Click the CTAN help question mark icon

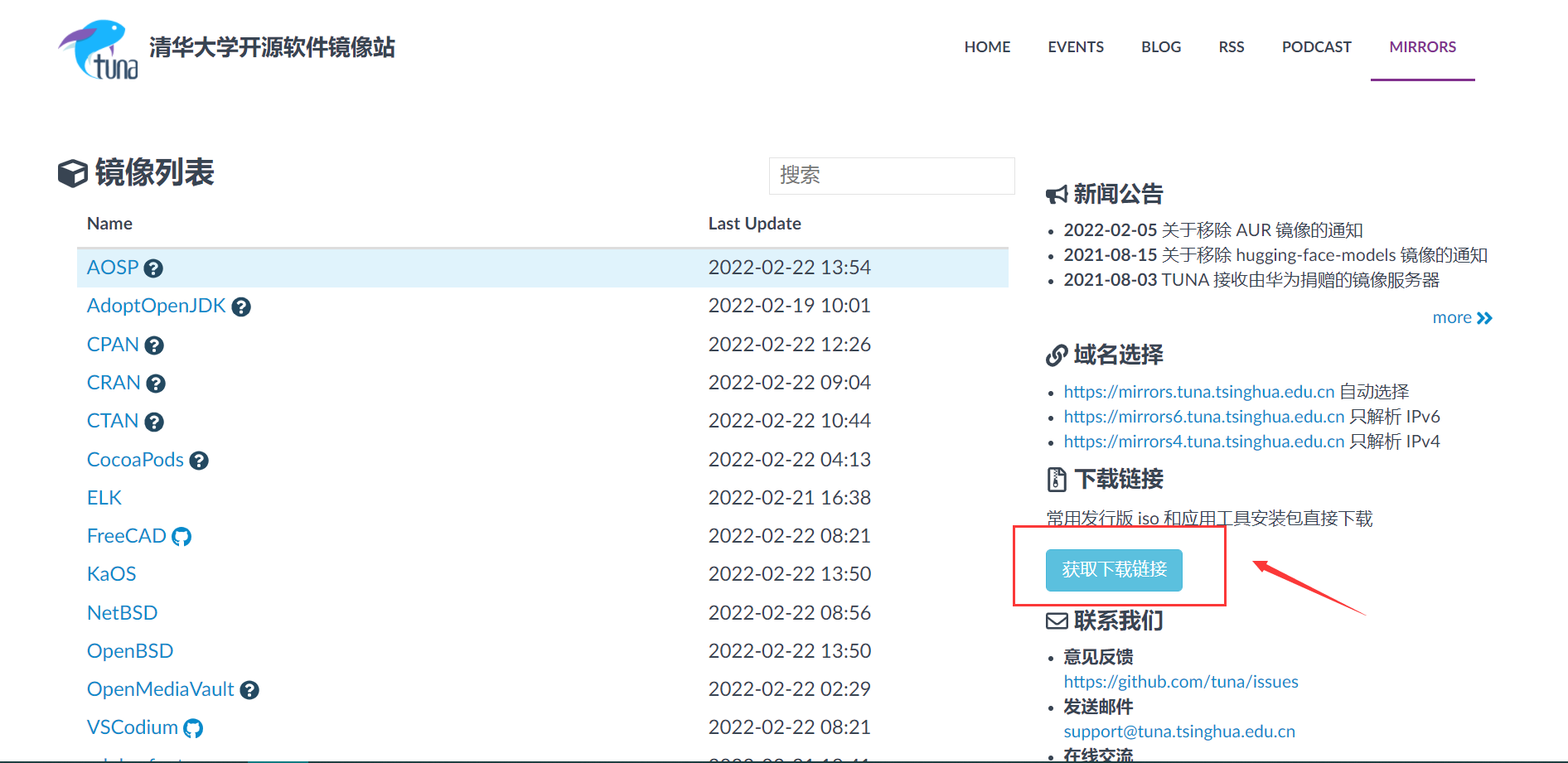154,421
